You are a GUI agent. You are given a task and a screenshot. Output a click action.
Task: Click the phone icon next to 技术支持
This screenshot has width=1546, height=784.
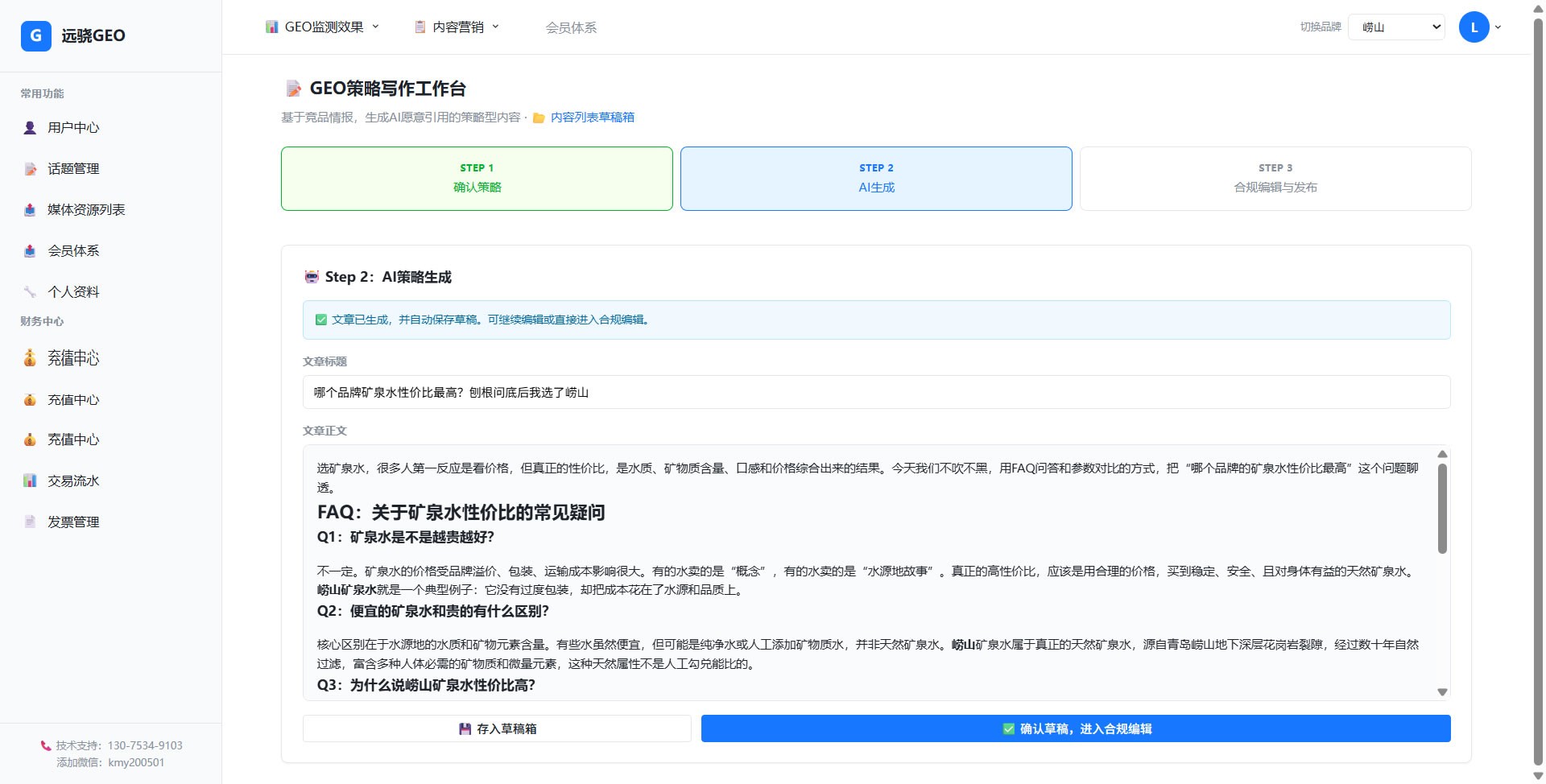pos(46,745)
